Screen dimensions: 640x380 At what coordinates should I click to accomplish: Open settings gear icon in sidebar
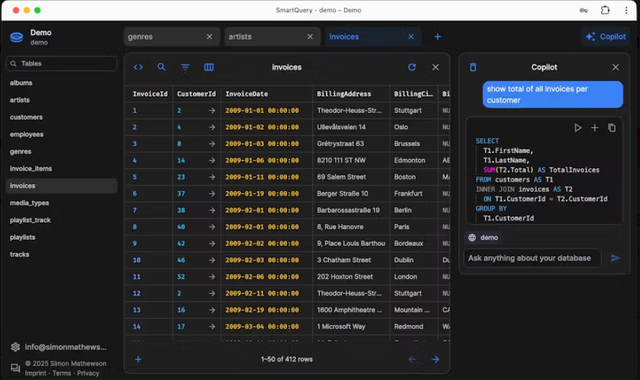(x=16, y=347)
